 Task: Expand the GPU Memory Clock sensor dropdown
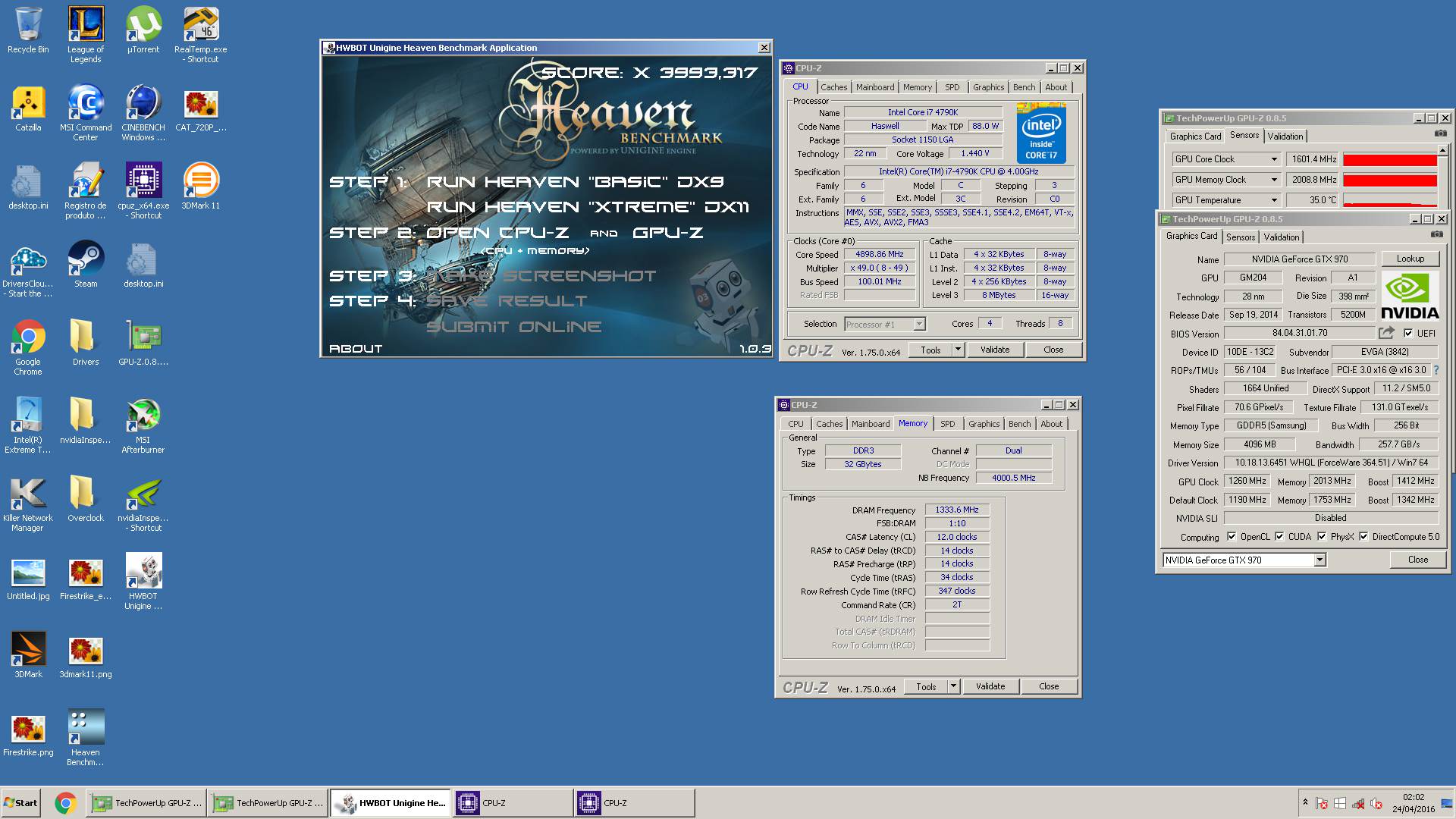pyautogui.click(x=1273, y=180)
